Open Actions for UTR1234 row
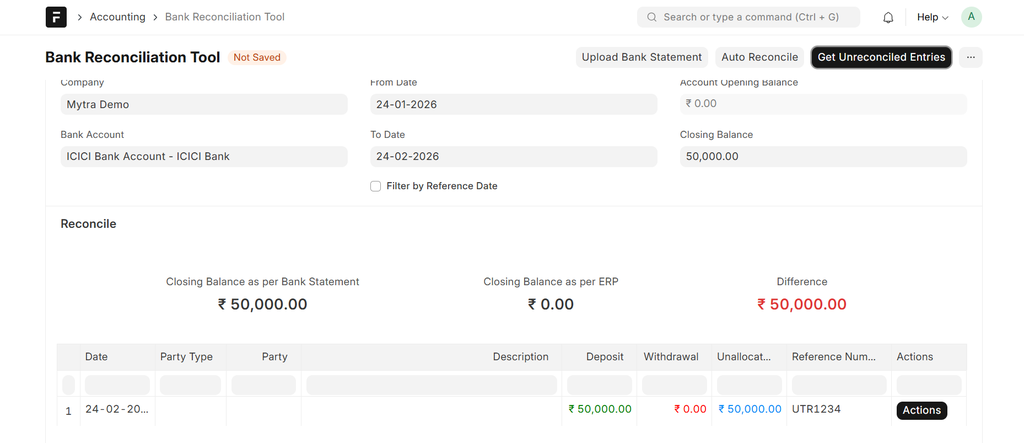 point(921,410)
